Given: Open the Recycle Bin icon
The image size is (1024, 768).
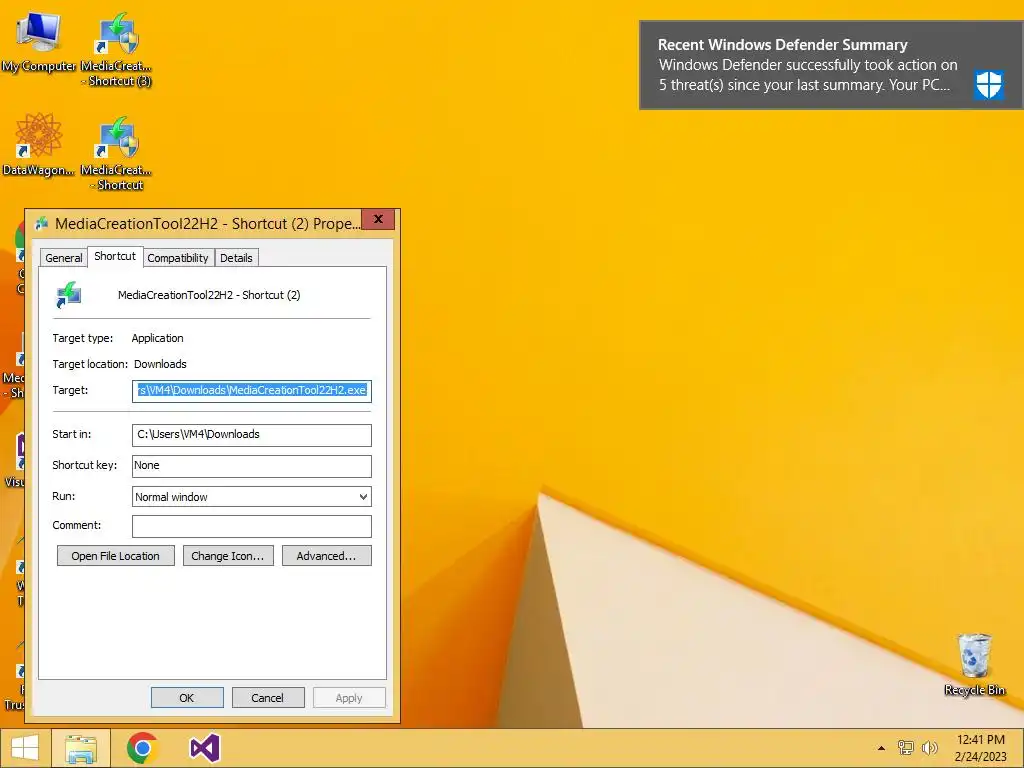Looking at the screenshot, I should click(974, 664).
